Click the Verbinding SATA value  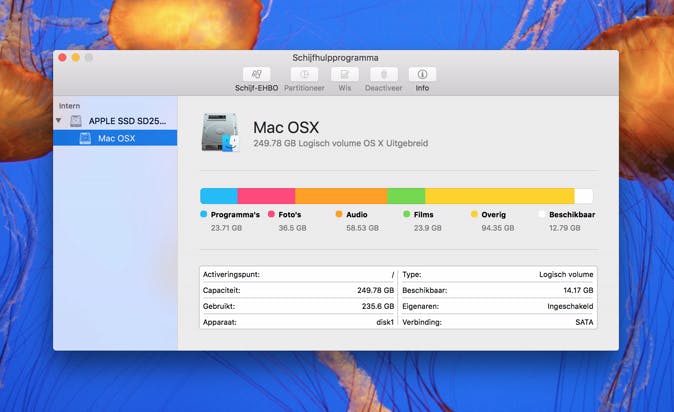584,322
